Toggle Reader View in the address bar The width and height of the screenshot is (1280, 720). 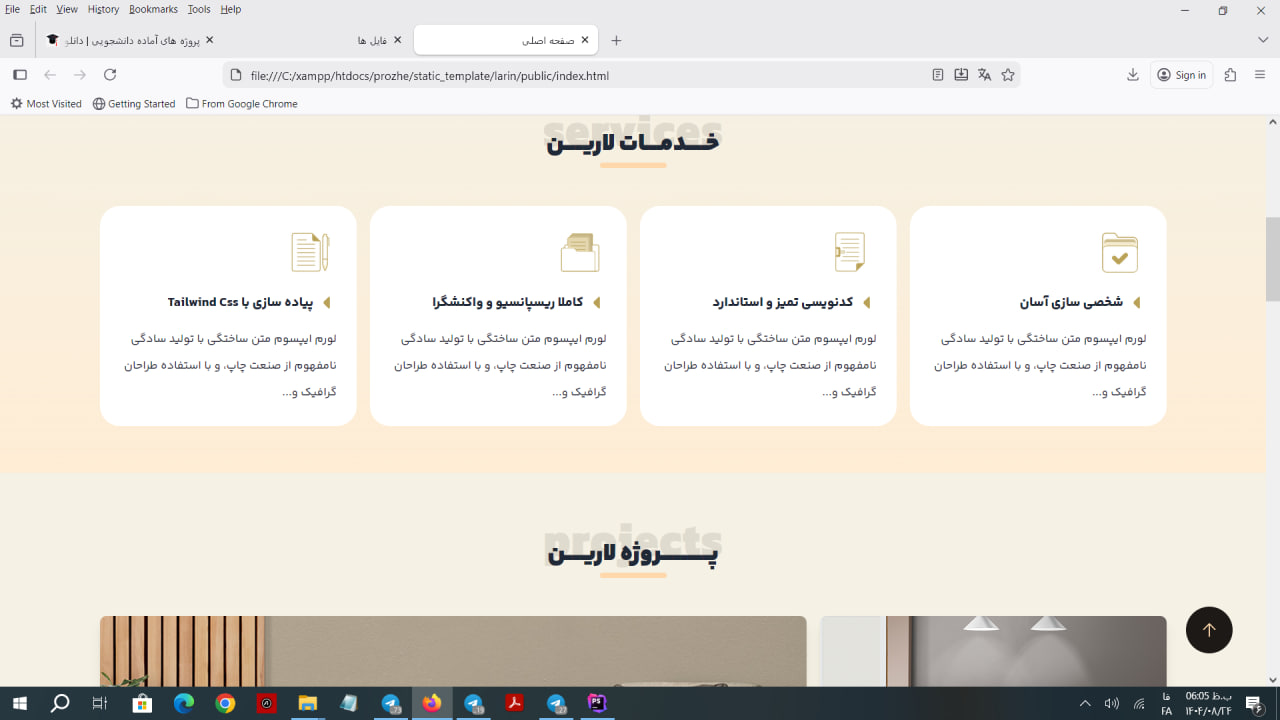click(938, 74)
